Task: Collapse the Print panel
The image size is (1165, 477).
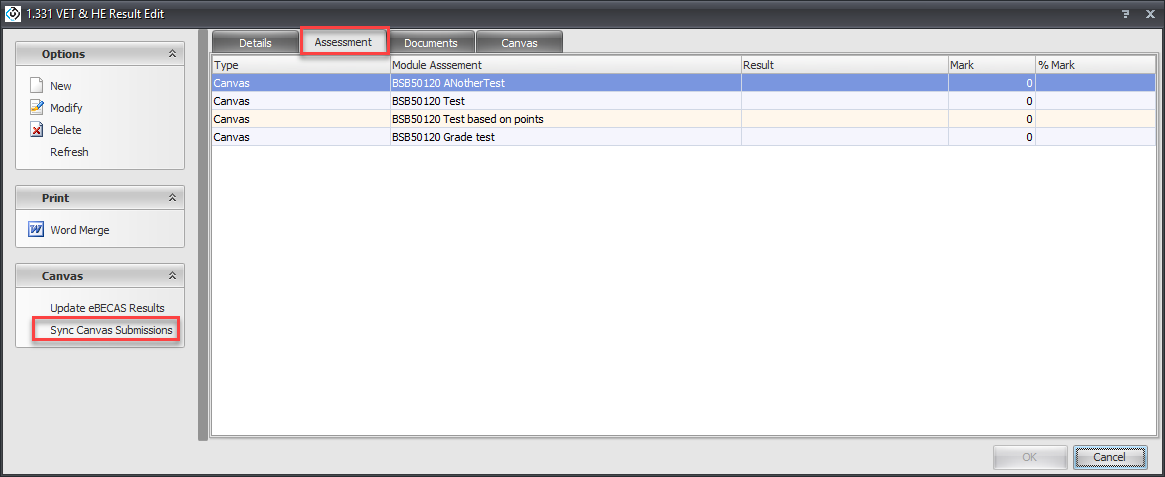Action: [172, 198]
